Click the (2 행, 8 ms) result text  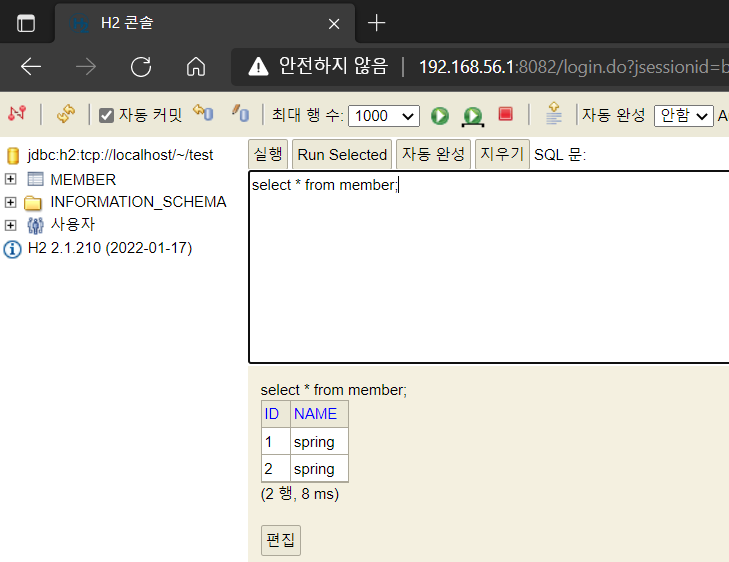click(300, 494)
